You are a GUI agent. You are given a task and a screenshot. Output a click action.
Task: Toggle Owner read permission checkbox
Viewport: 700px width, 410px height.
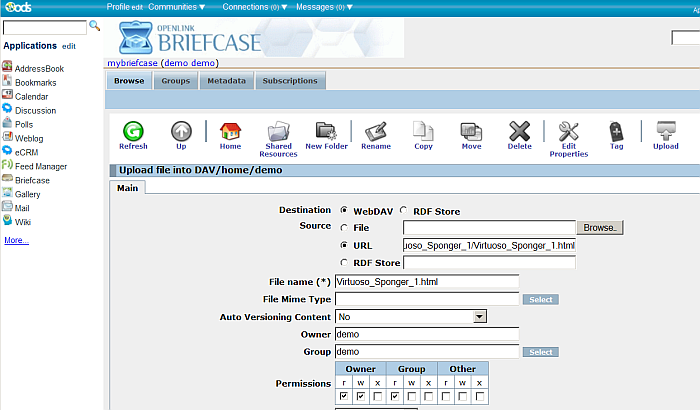pyautogui.click(x=345, y=397)
